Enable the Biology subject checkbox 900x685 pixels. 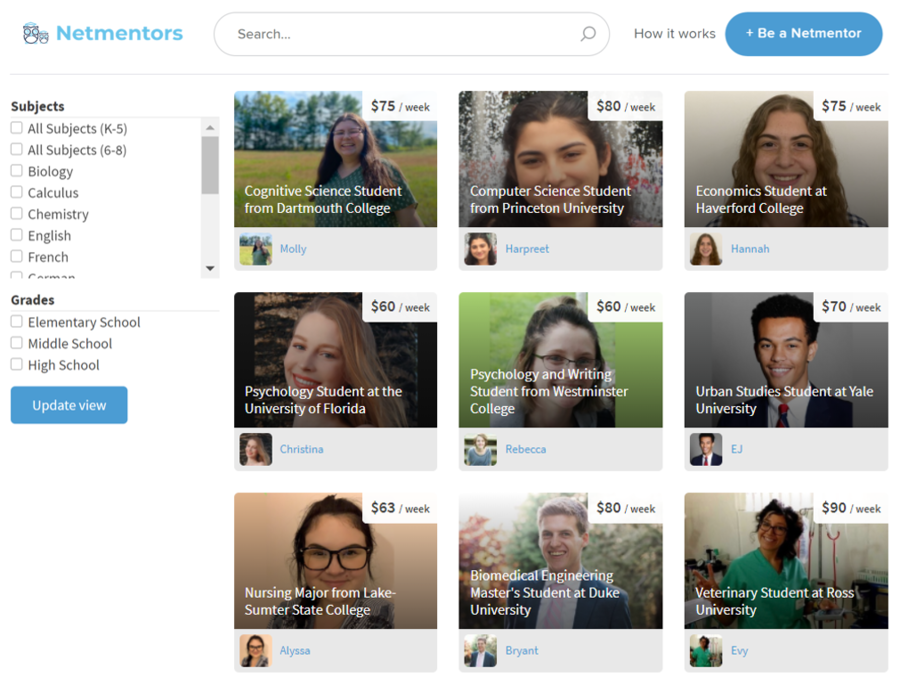tap(17, 171)
